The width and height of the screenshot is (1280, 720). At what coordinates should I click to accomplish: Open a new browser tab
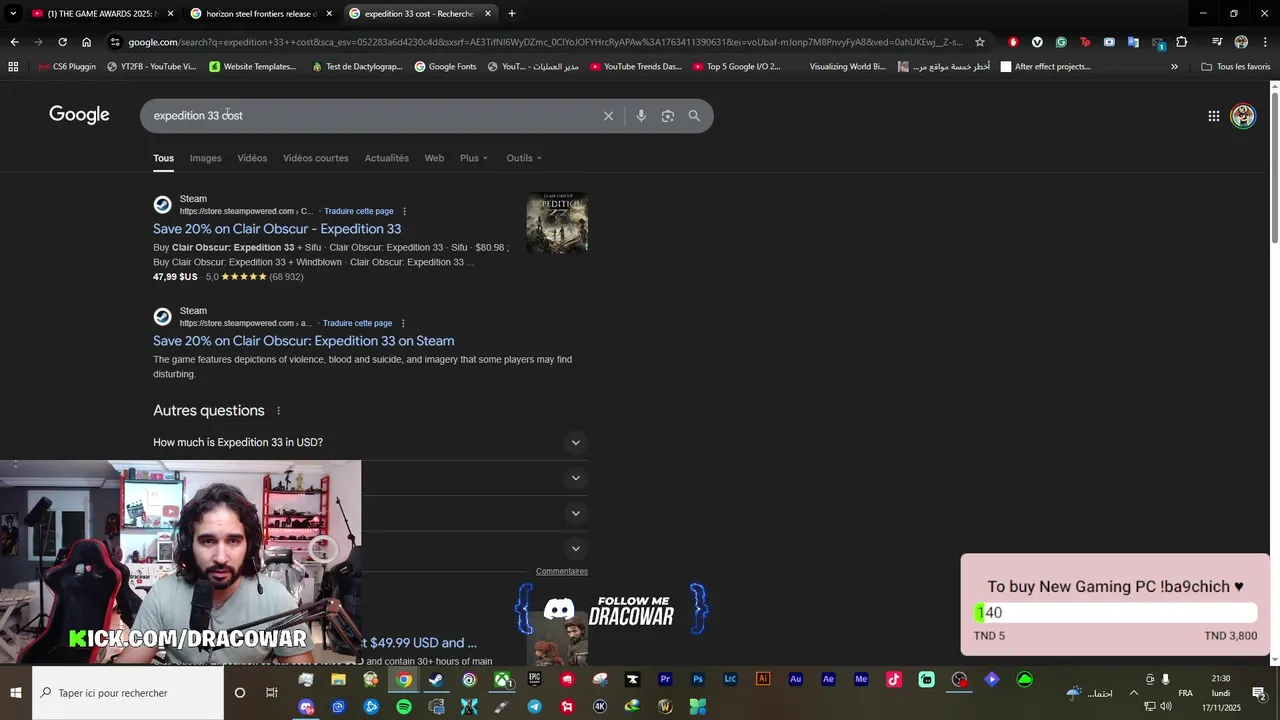click(512, 14)
